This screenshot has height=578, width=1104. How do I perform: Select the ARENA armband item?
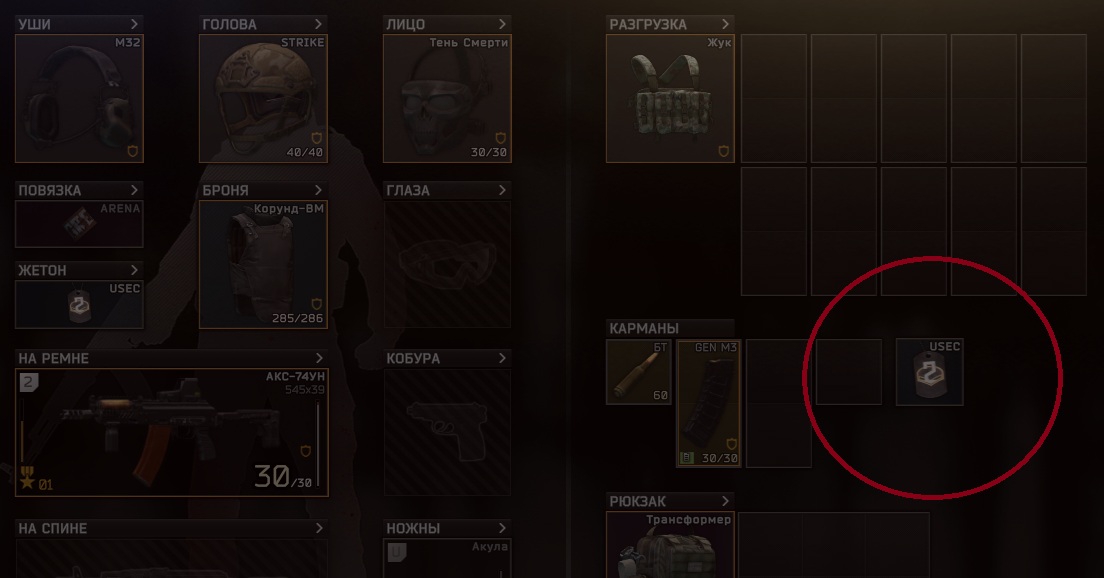point(80,224)
